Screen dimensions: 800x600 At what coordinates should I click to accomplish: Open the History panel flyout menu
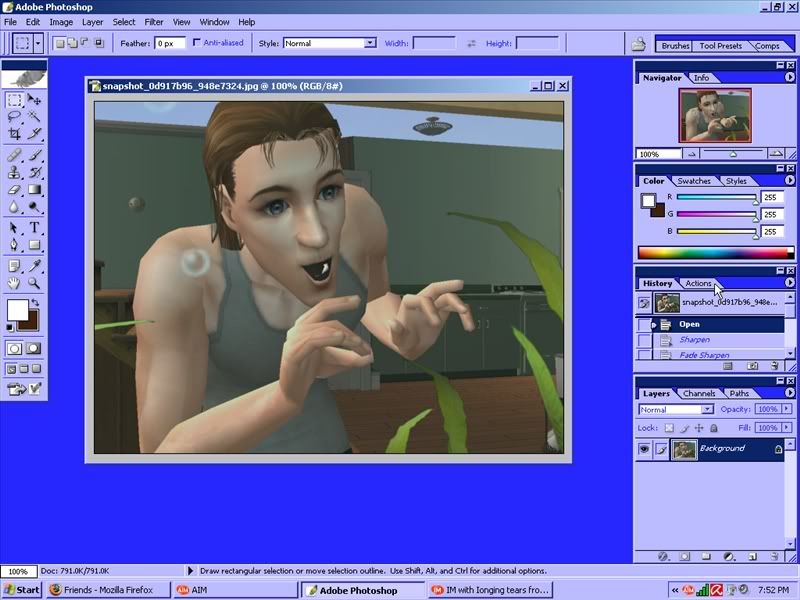pos(789,283)
